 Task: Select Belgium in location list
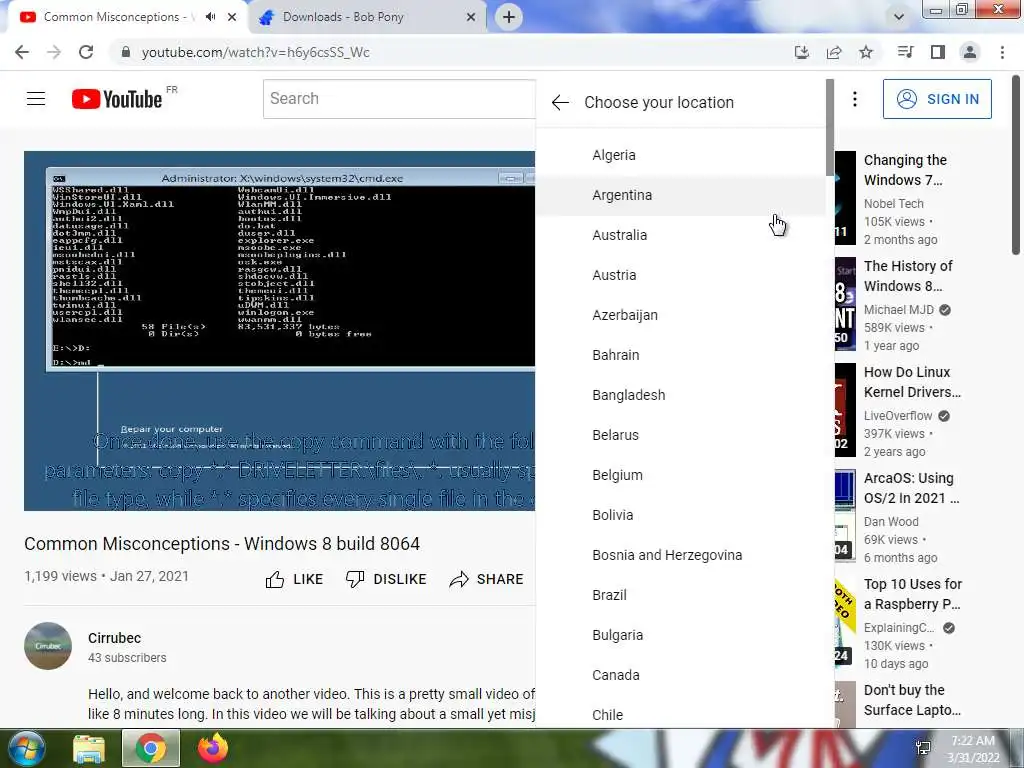click(x=680, y=475)
